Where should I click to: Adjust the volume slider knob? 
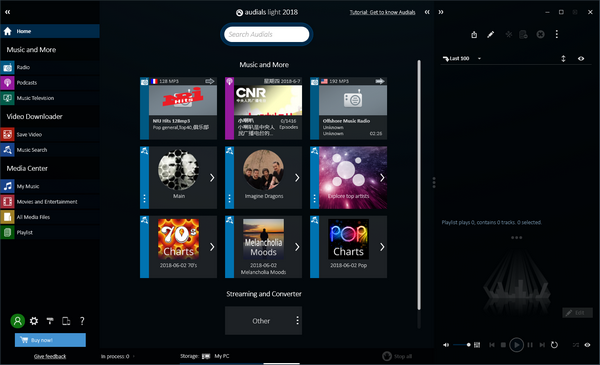click(468, 345)
